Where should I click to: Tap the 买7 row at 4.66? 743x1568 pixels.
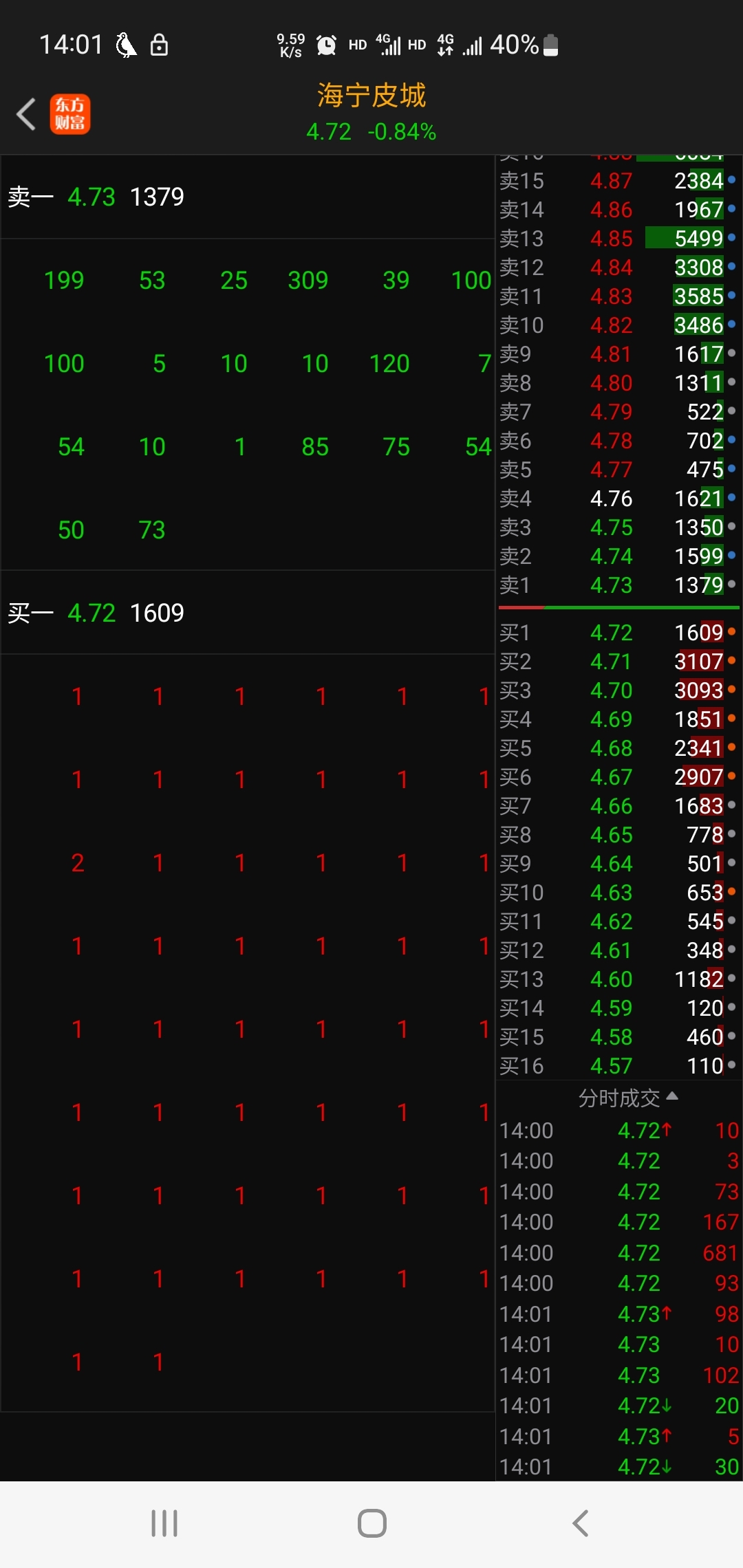[x=618, y=806]
